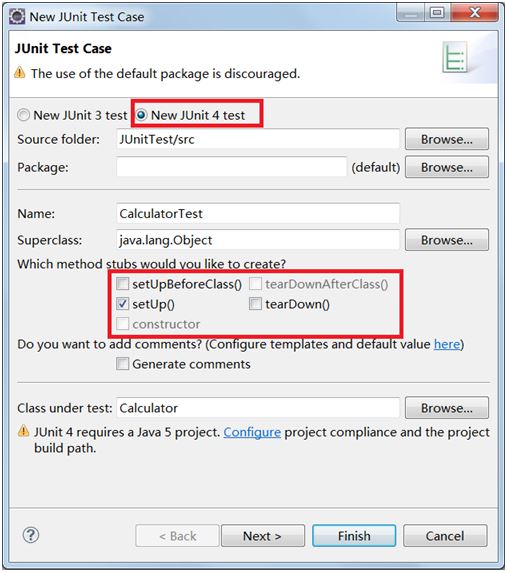Uncheck the setUp() method stub
This screenshot has height=572, width=507.
click(x=123, y=304)
